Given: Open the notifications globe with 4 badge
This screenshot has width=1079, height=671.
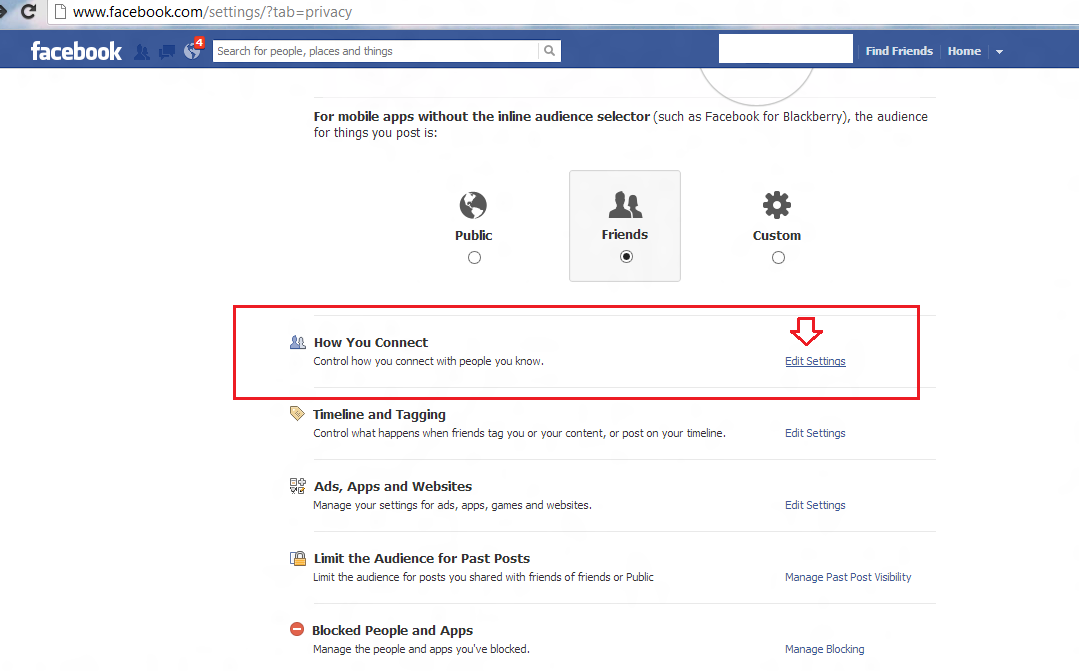Looking at the screenshot, I should pos(193,50).
